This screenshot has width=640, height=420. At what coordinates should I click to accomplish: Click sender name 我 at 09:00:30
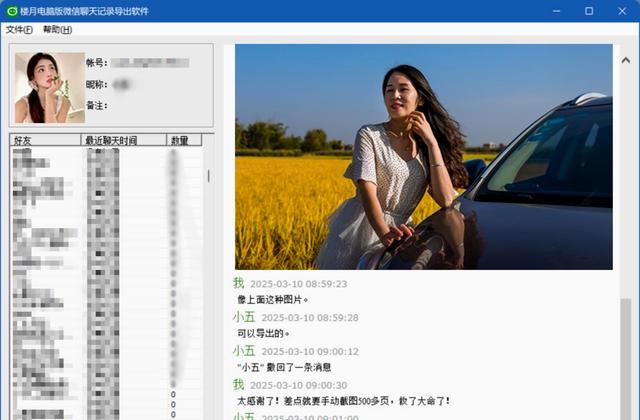238,385
